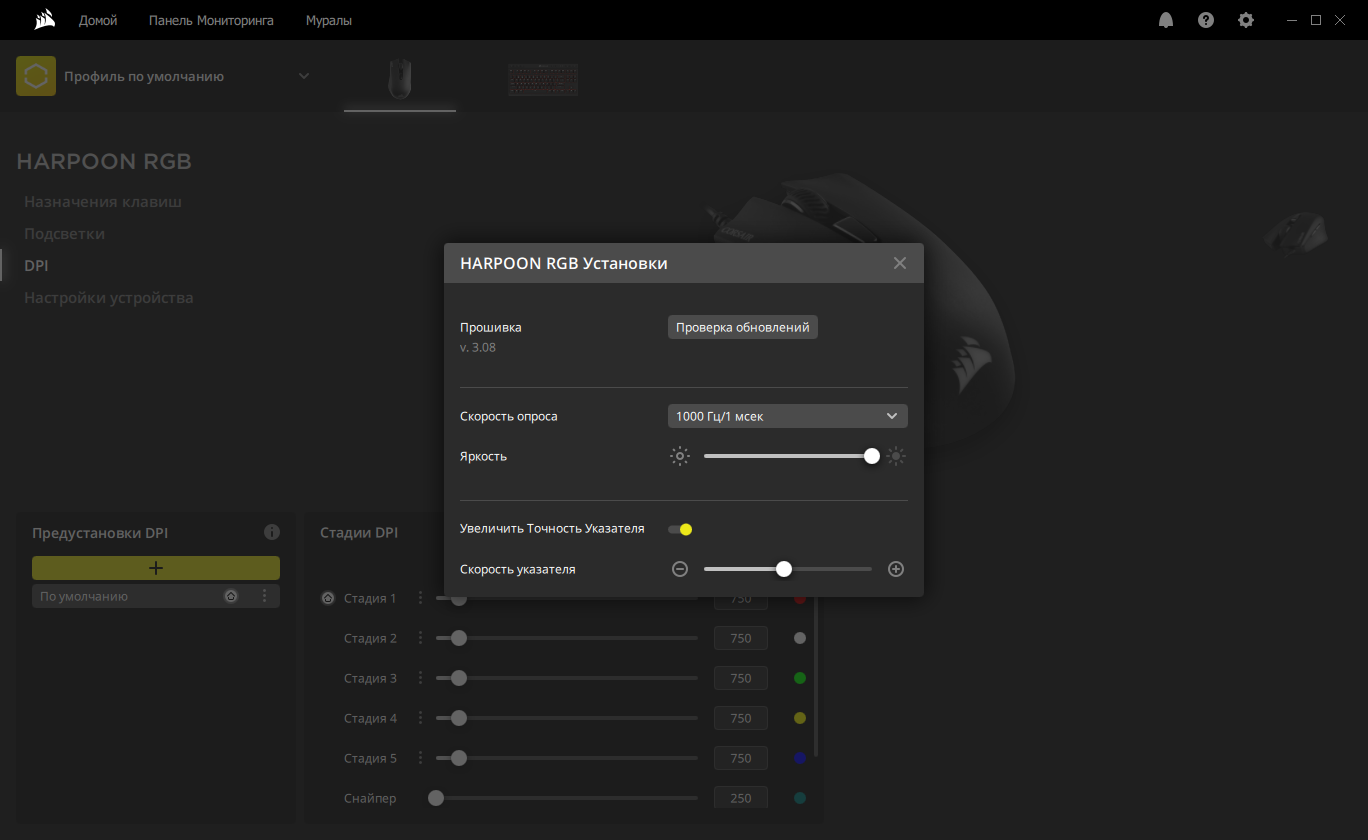The image size is (1368, 840).
Task: Select the Harpoon mouse device thumbnail
Action: (400, 79)
